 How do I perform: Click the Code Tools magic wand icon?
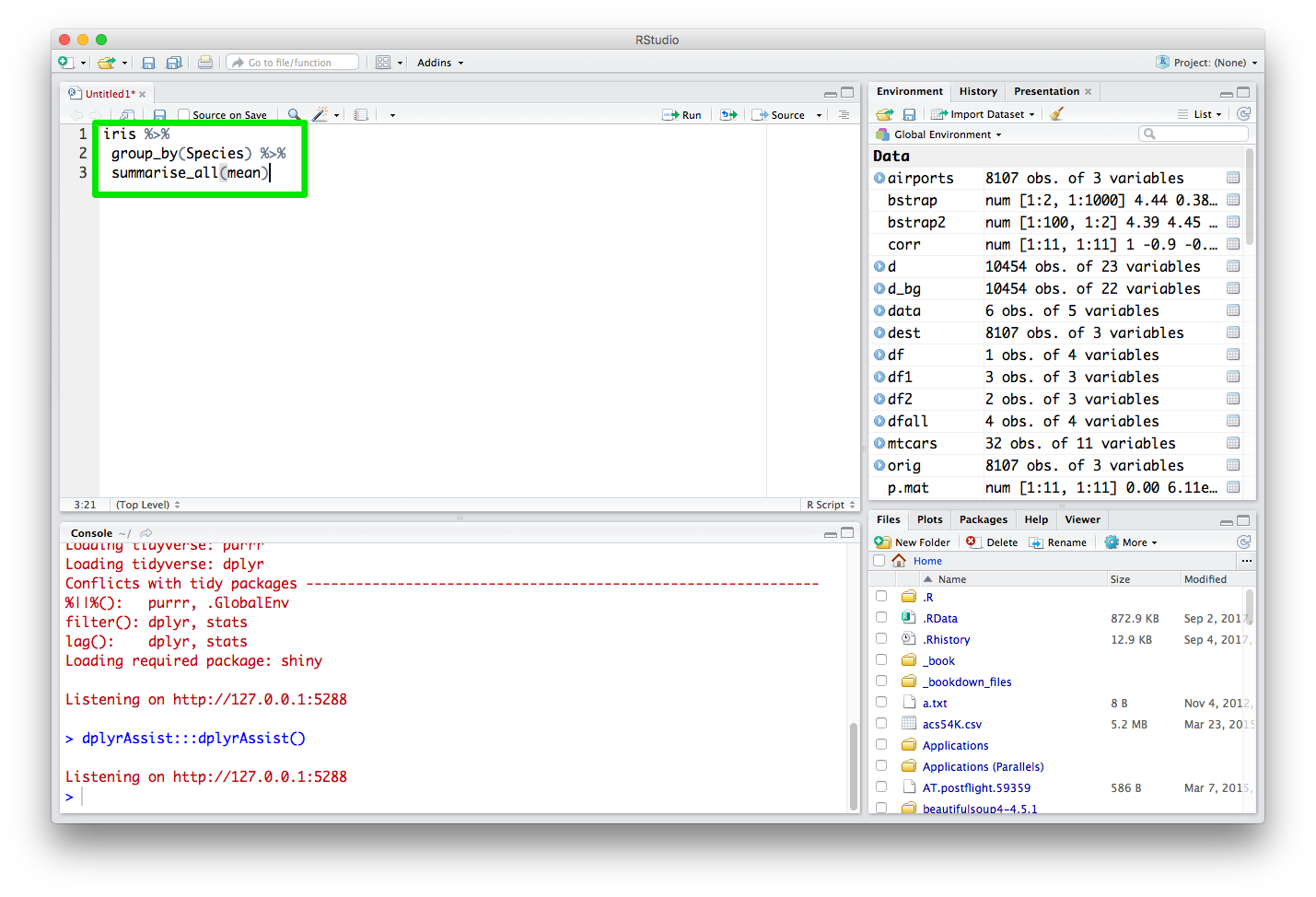(x=320, y=115)
